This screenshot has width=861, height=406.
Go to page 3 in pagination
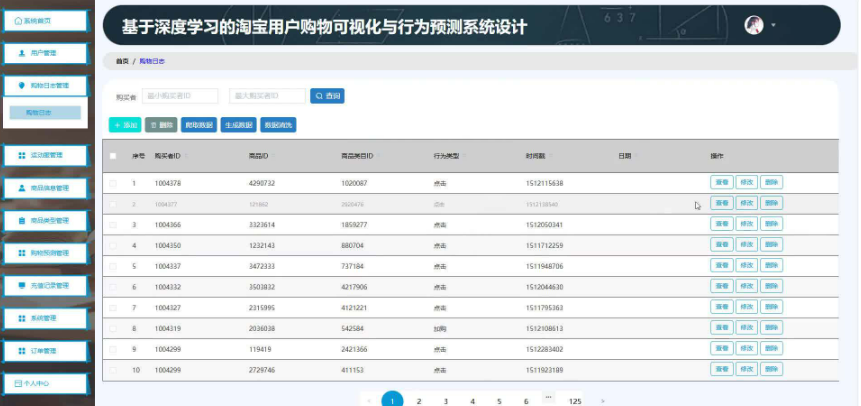(446, 402)
